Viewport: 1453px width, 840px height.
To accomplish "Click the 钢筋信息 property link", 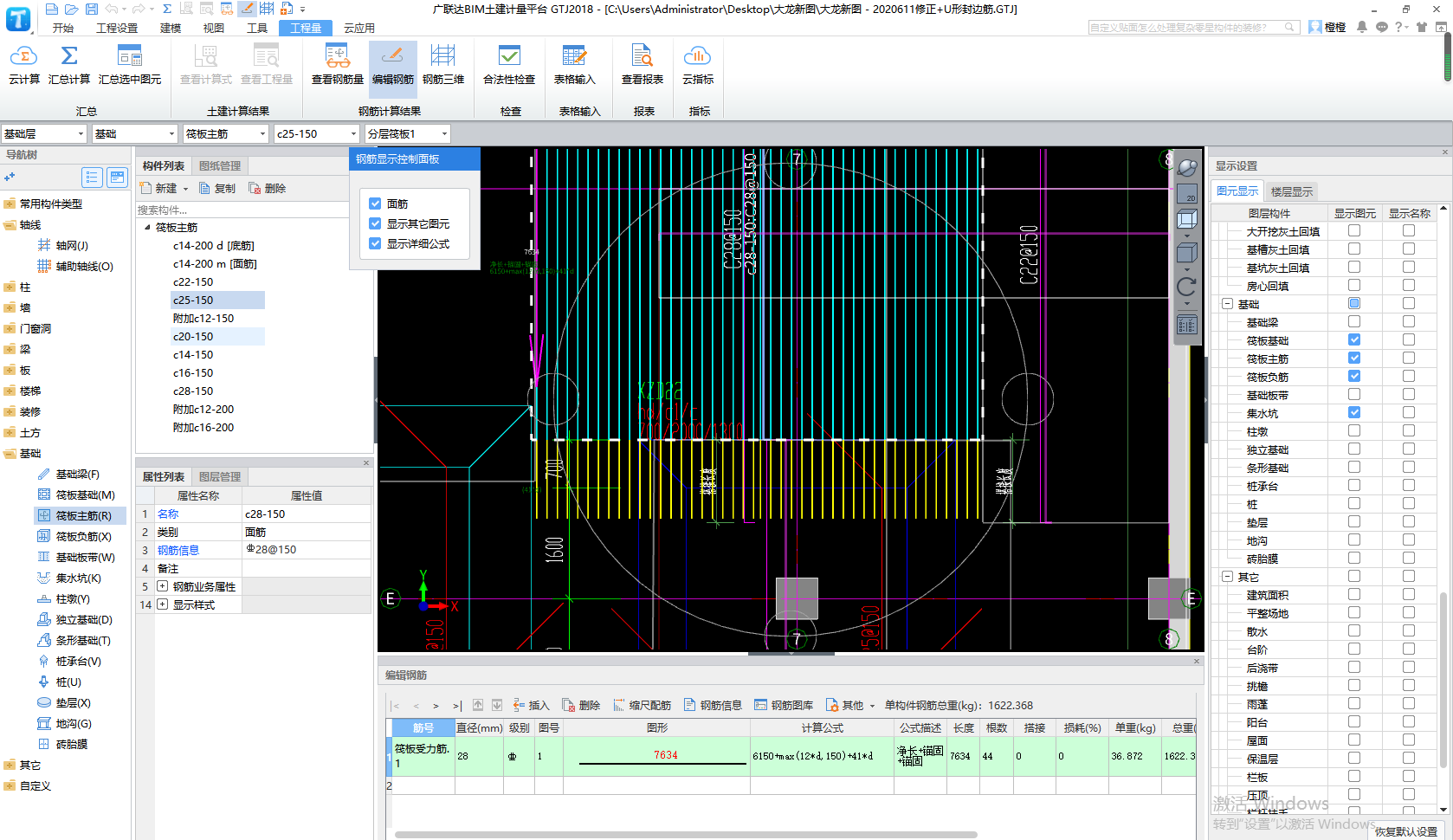I will (178, 550).
